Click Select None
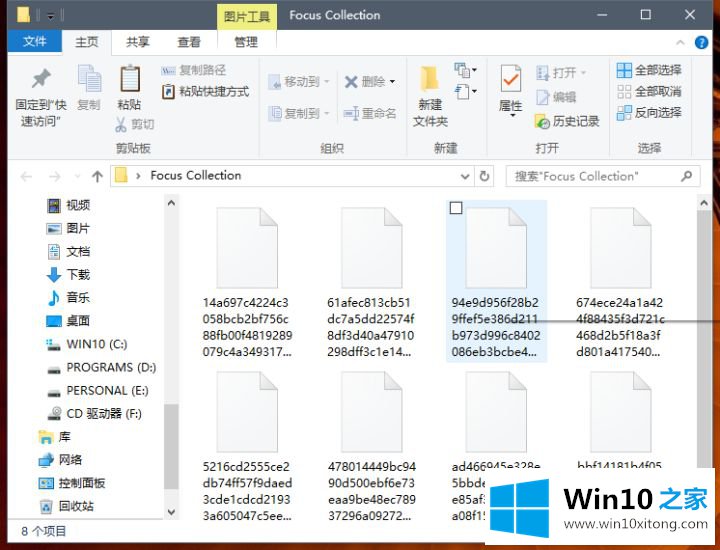The width and height of the screenshot is (720, 550). click(649, 91)
